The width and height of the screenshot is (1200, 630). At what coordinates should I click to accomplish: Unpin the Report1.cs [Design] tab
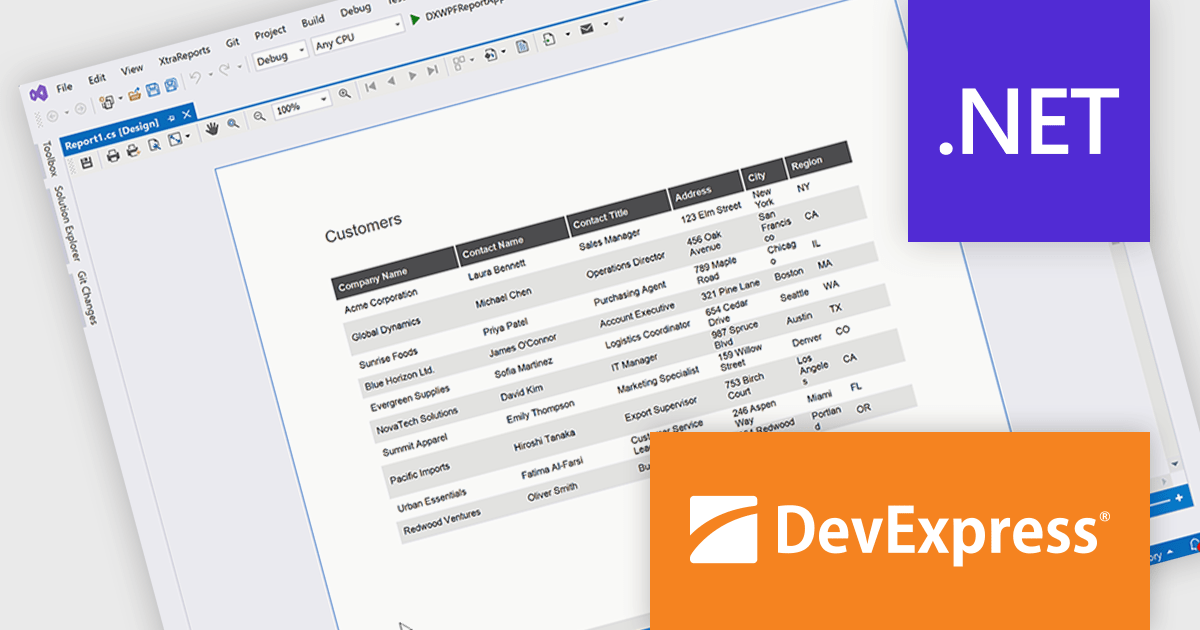tap(171, 116)
